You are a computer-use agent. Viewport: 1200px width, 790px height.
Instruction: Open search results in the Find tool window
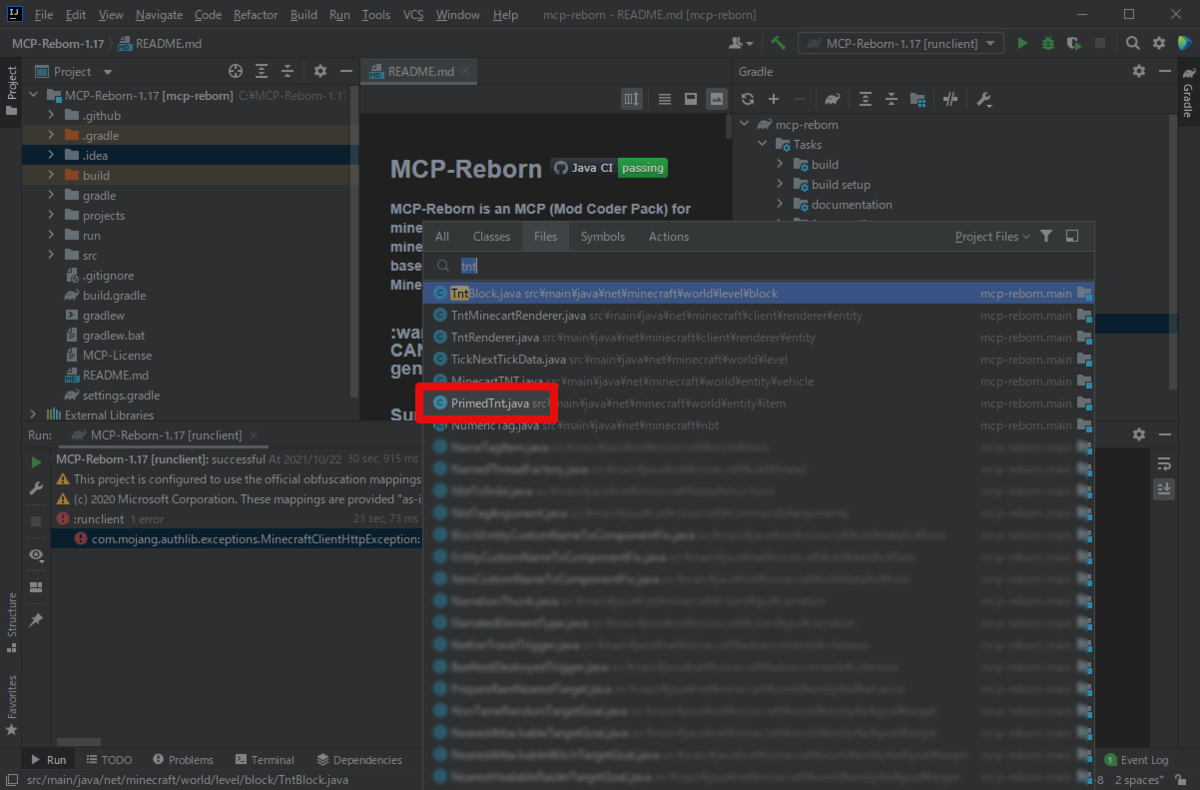[1072, 236]
